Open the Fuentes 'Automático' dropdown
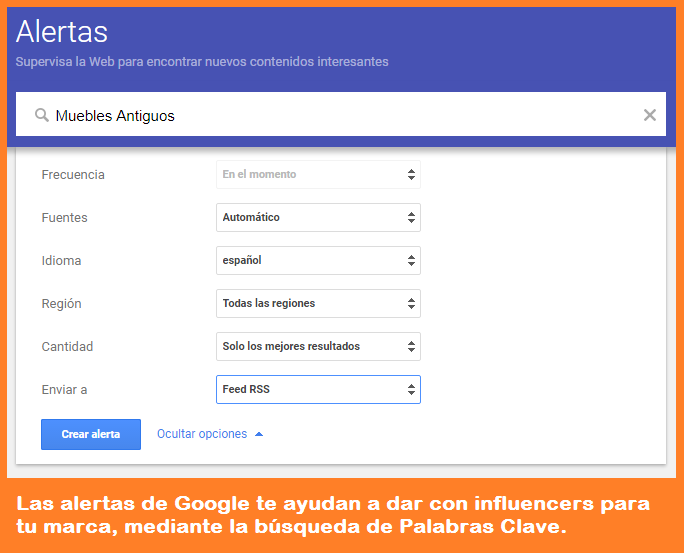The image size is (684, 553). coord(318,217)
